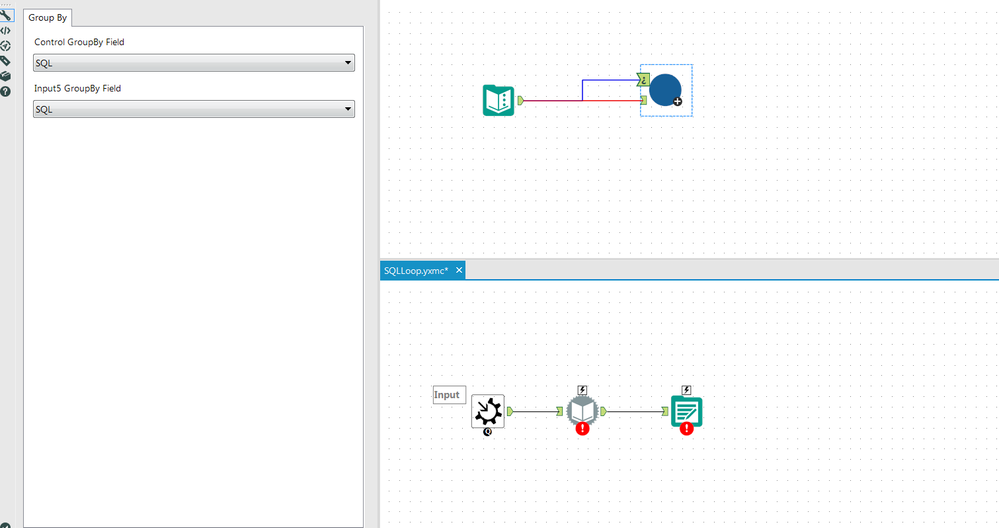Click connection between Macro Input and Dynamic Input
This screenshot has height=528, width=999.
535,411
